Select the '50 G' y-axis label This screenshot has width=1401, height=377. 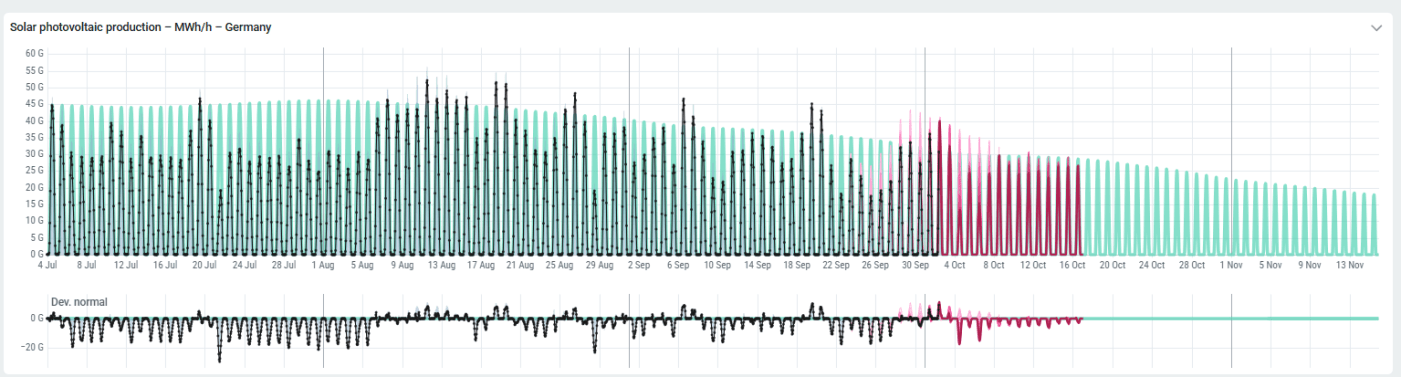click(x=35, y=87)
